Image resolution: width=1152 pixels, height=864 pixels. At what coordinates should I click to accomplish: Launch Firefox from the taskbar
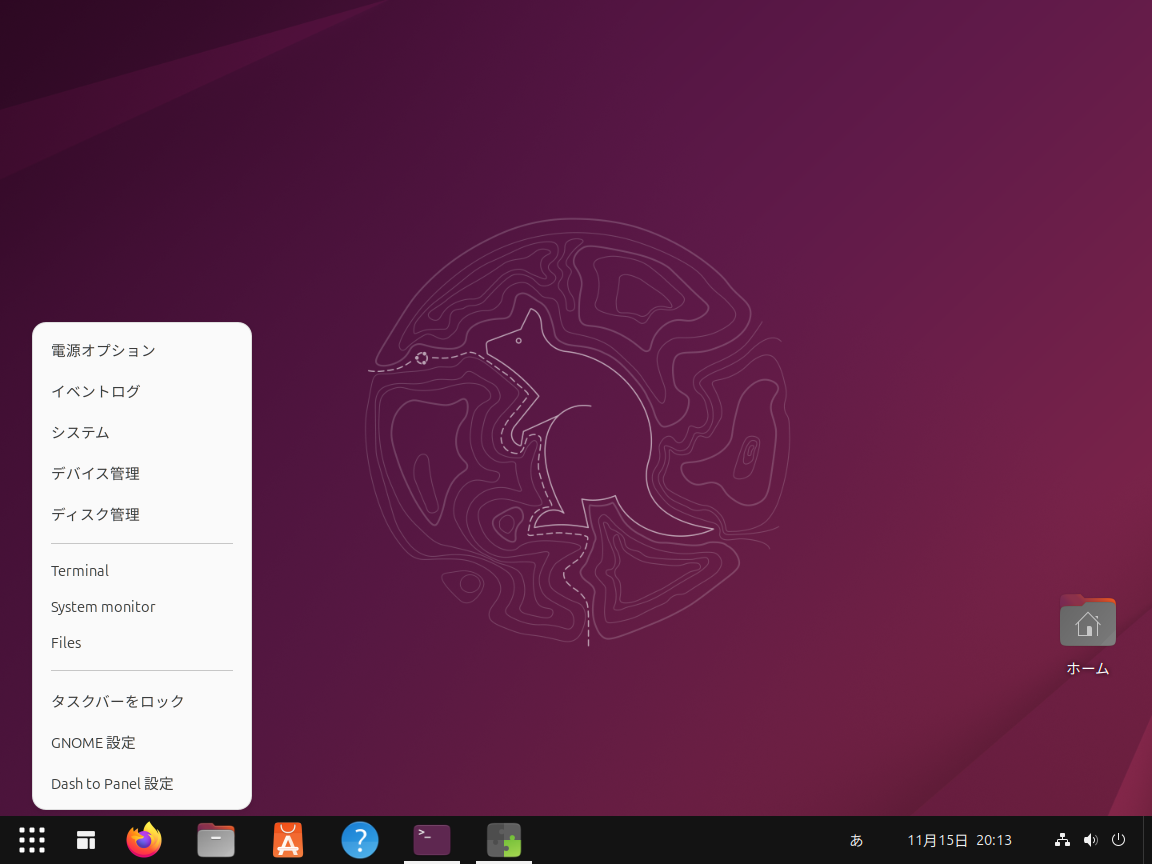(144, 840)
